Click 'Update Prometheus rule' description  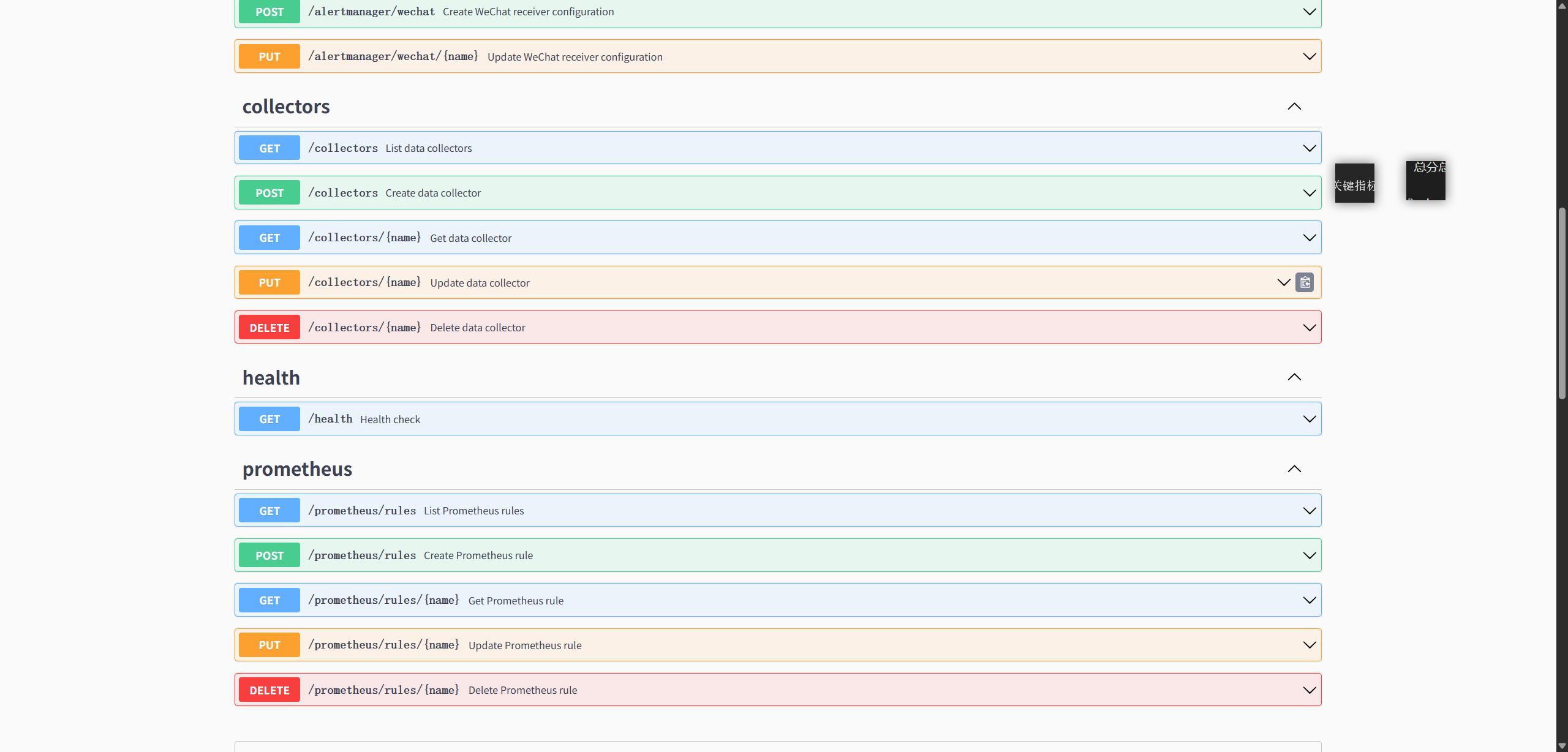point(525,645)
